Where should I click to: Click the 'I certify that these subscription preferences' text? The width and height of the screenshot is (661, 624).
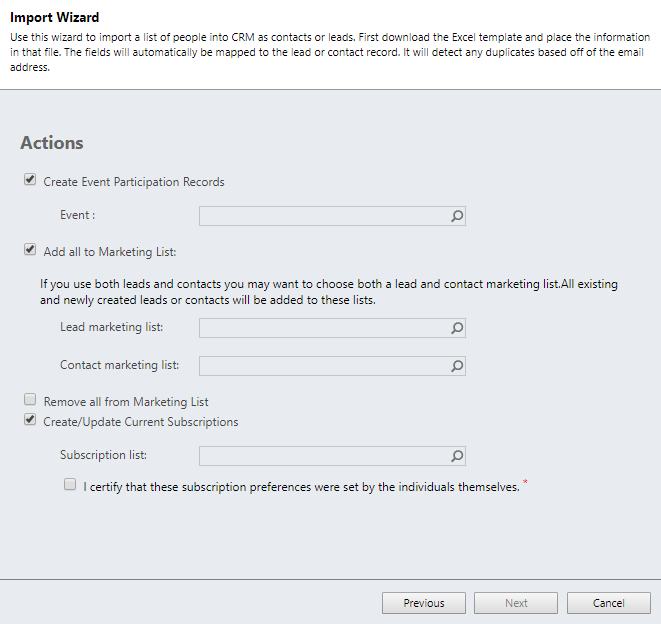[301, 487]
